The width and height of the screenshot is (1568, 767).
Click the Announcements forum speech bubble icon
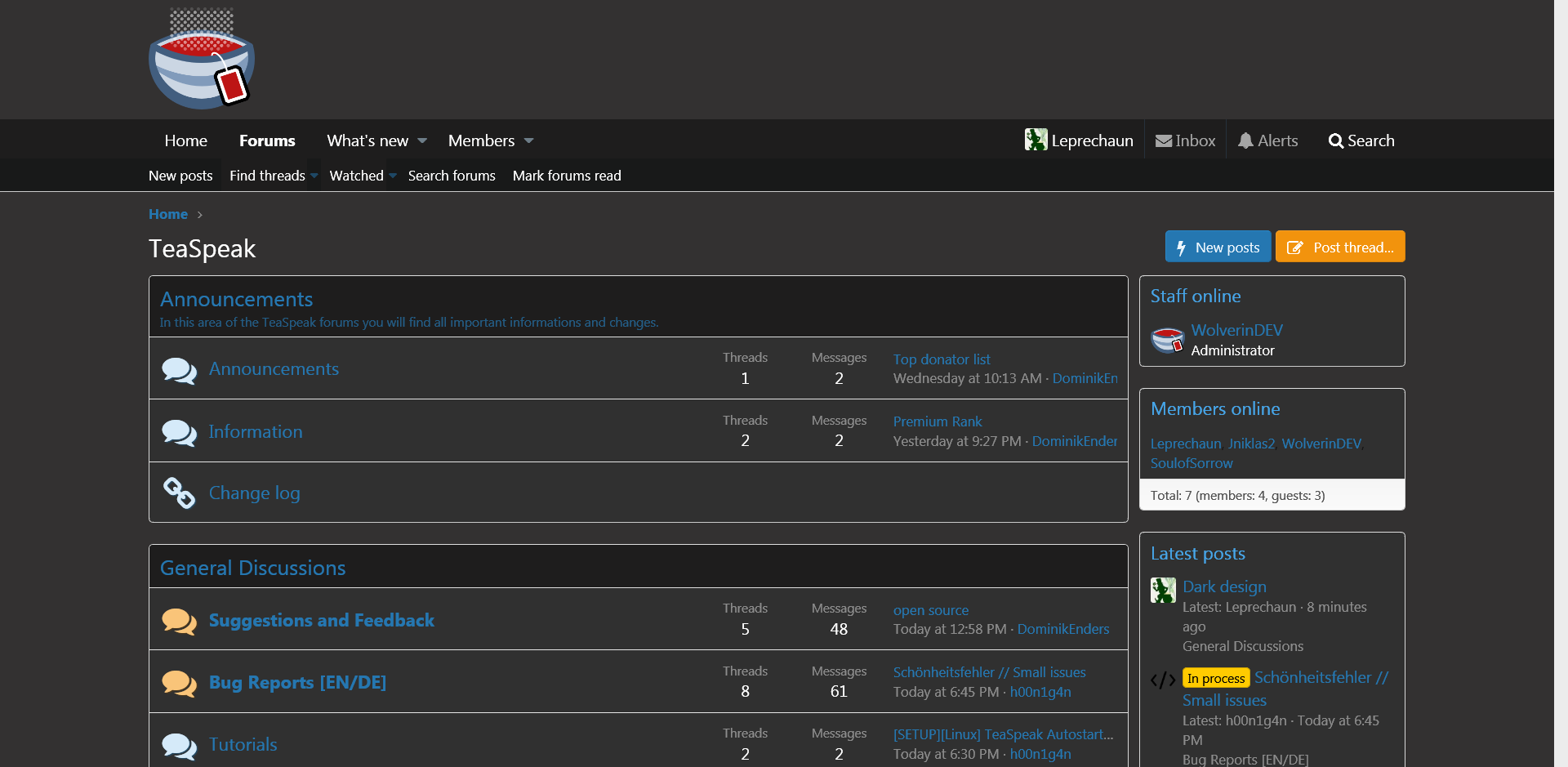pyautogui.click(x=179, y=370)
